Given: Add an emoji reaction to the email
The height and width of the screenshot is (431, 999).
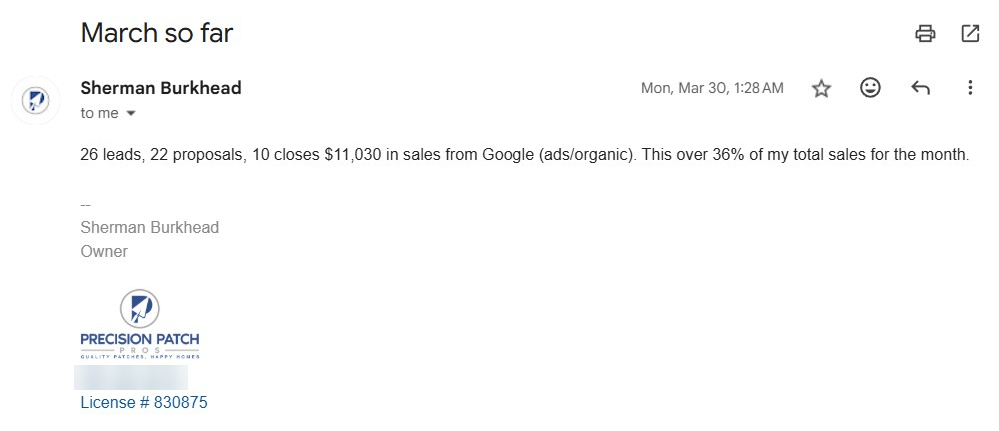Looking at the screenshot, I should coord(870,87).
